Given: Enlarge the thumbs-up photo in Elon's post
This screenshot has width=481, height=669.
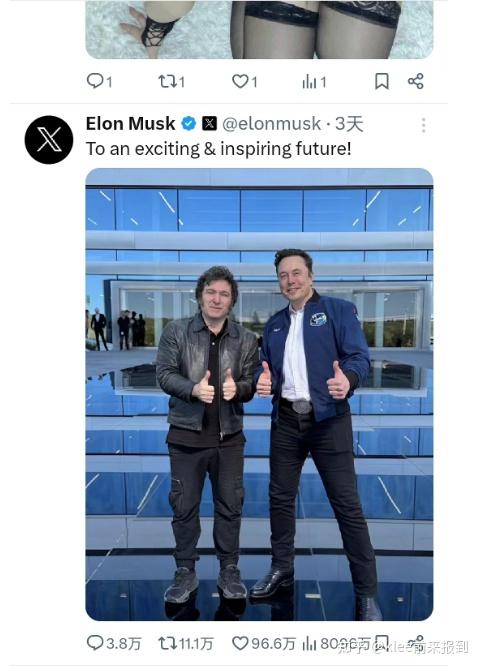Looking at the screenshot, I should point(259,394).
